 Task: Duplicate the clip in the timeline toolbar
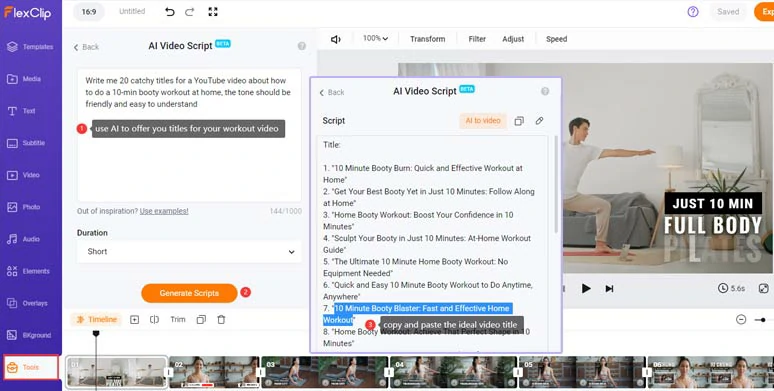pos(201,320)
